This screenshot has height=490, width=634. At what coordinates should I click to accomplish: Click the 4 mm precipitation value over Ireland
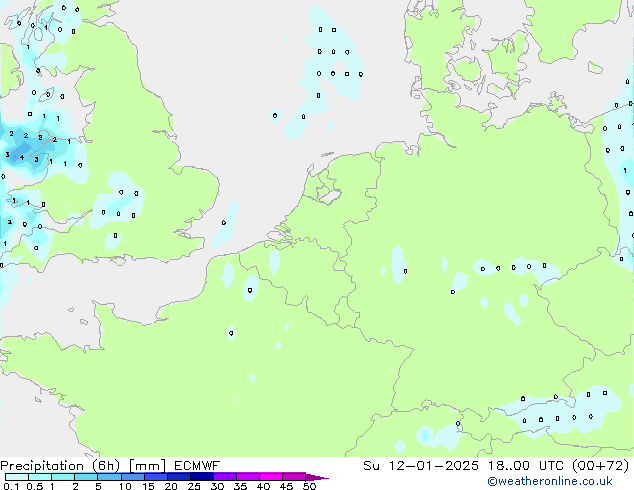tap(21, 158)
